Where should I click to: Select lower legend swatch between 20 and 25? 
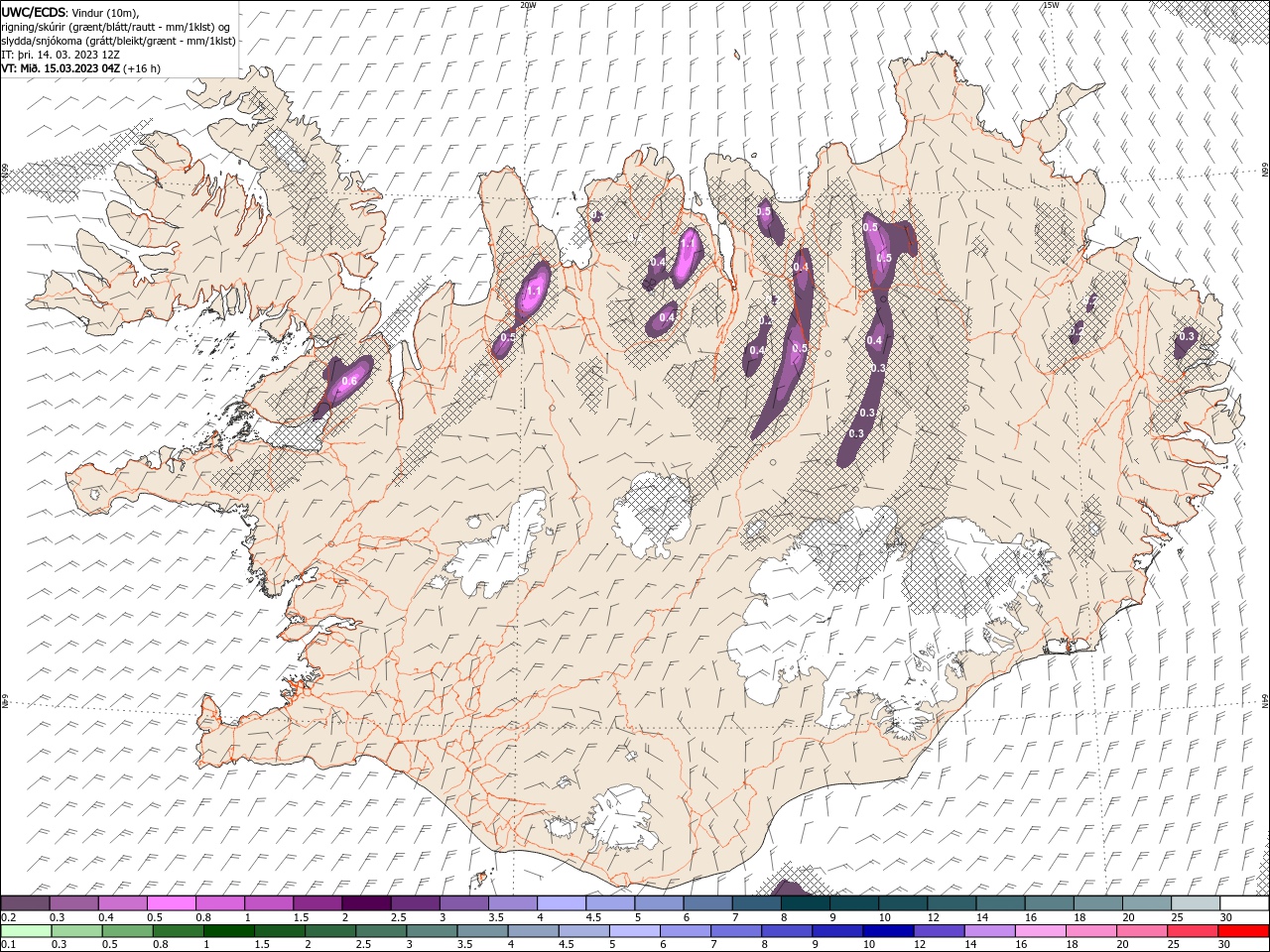tap(1143, 931)
